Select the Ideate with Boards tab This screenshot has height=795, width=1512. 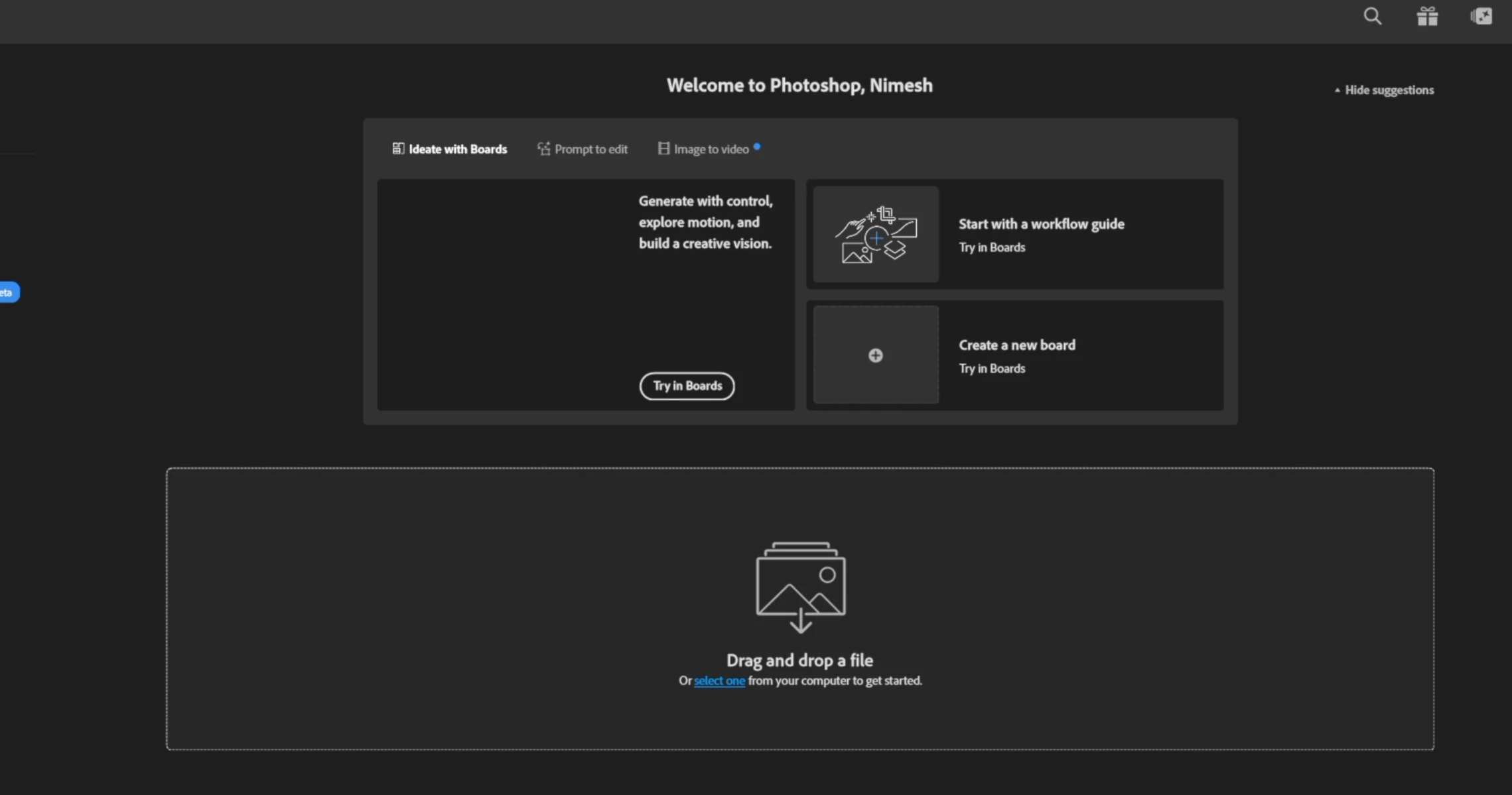coord(450,149)
